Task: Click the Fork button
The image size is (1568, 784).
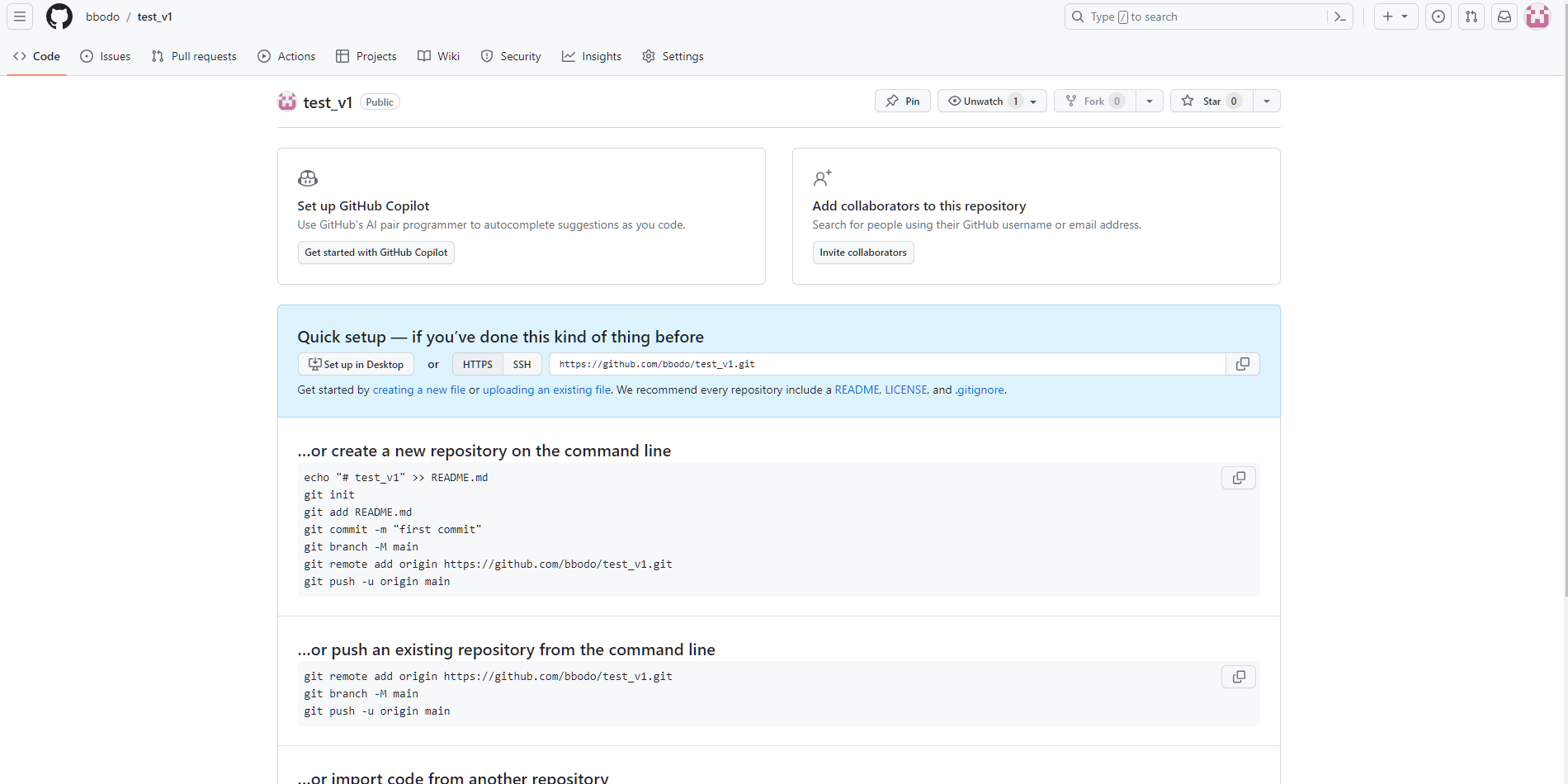Action: coord(1095,101)
